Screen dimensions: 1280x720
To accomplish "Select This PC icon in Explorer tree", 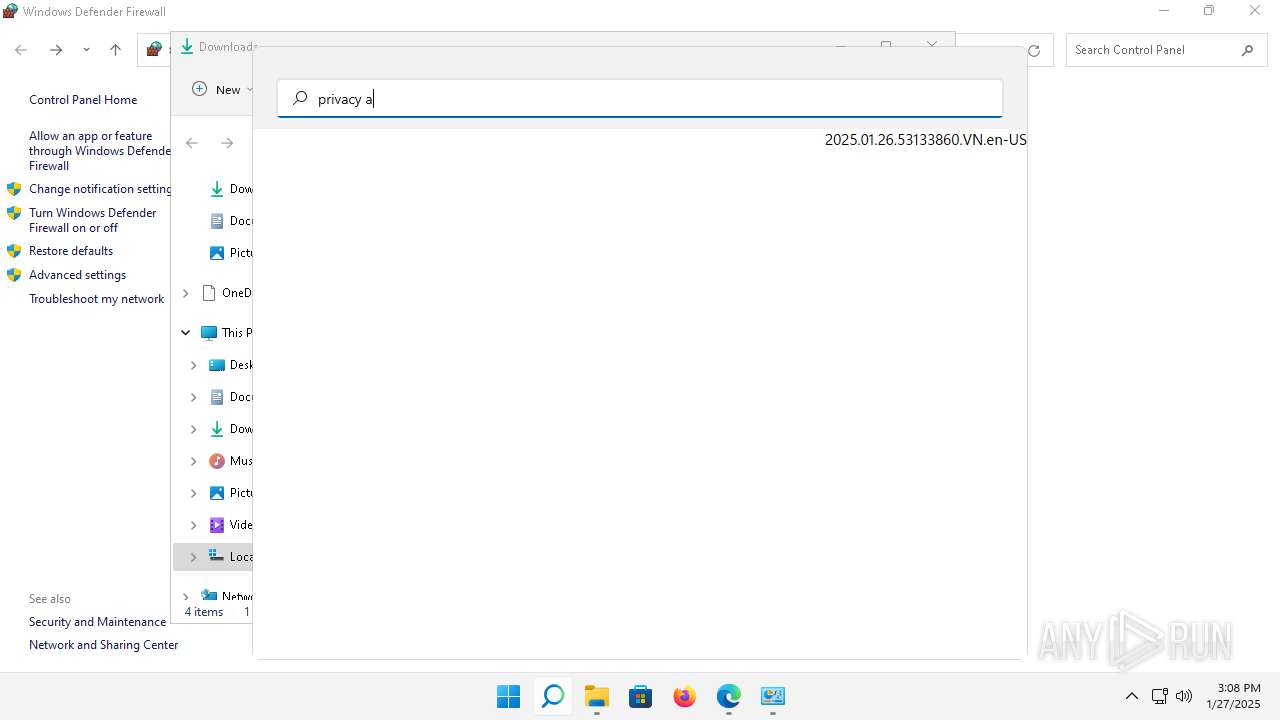I will 208,332.
